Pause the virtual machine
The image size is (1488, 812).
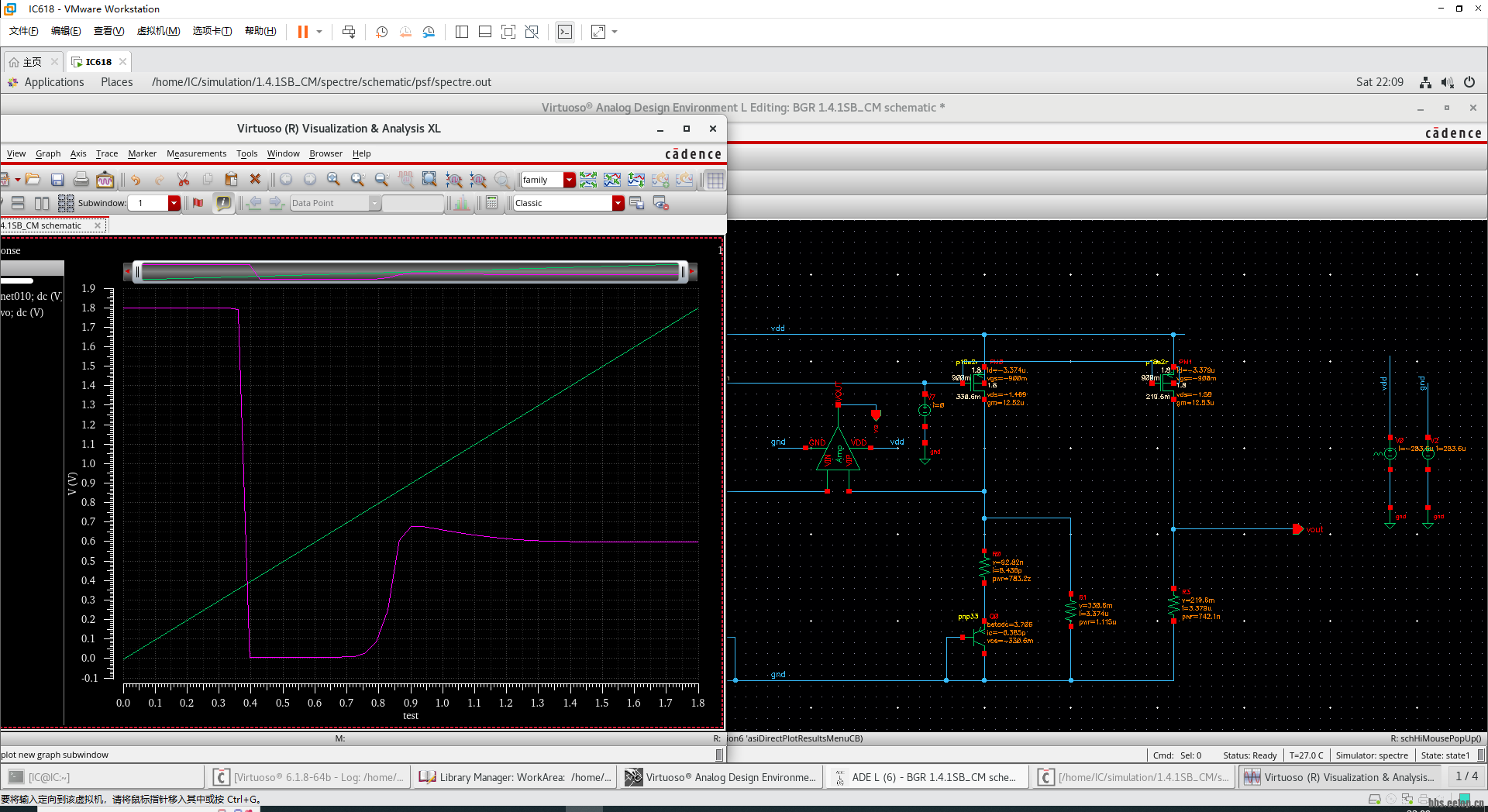[x=303, y=32]
